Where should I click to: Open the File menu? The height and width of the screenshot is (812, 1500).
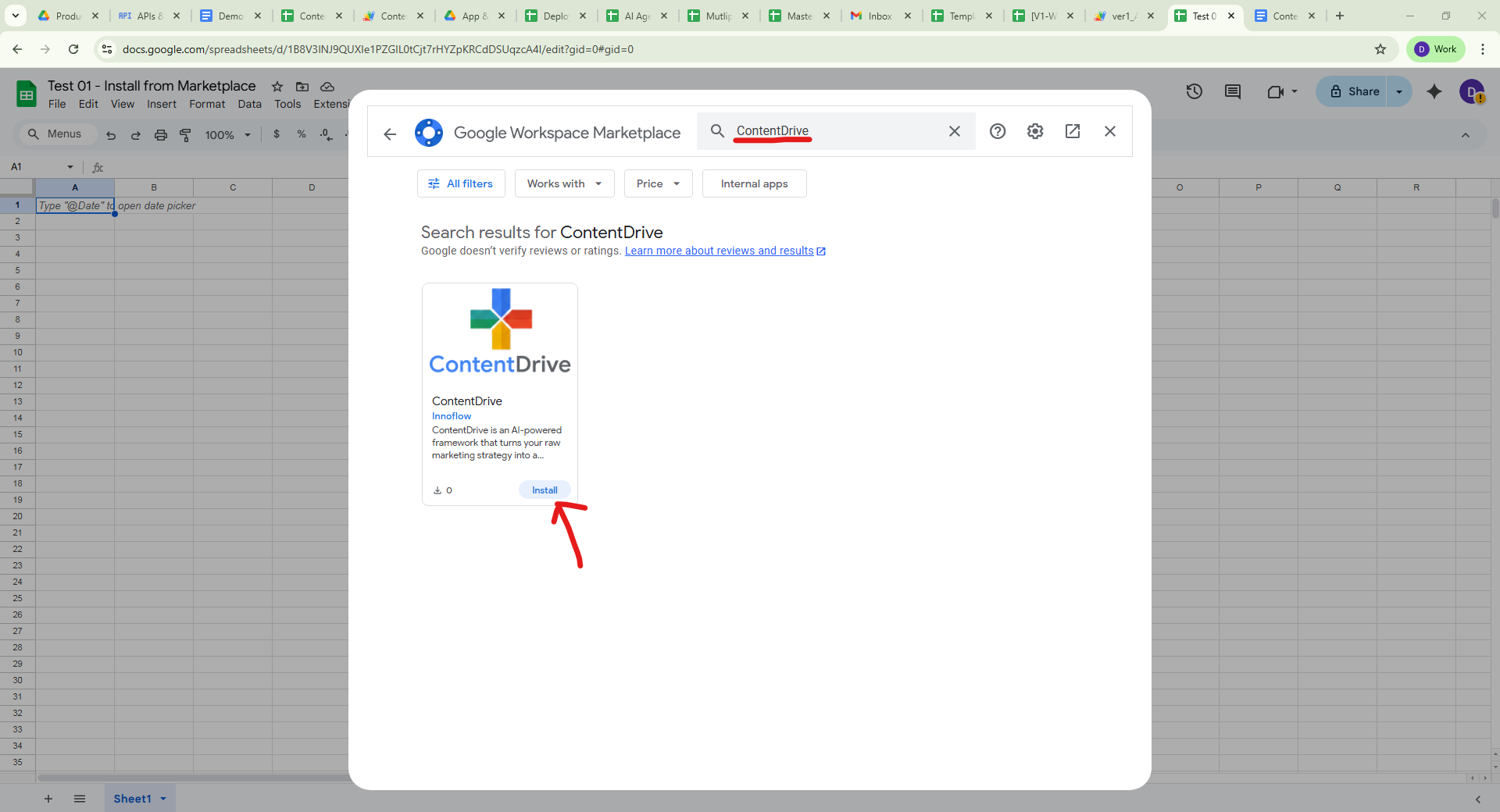[57, 104]
